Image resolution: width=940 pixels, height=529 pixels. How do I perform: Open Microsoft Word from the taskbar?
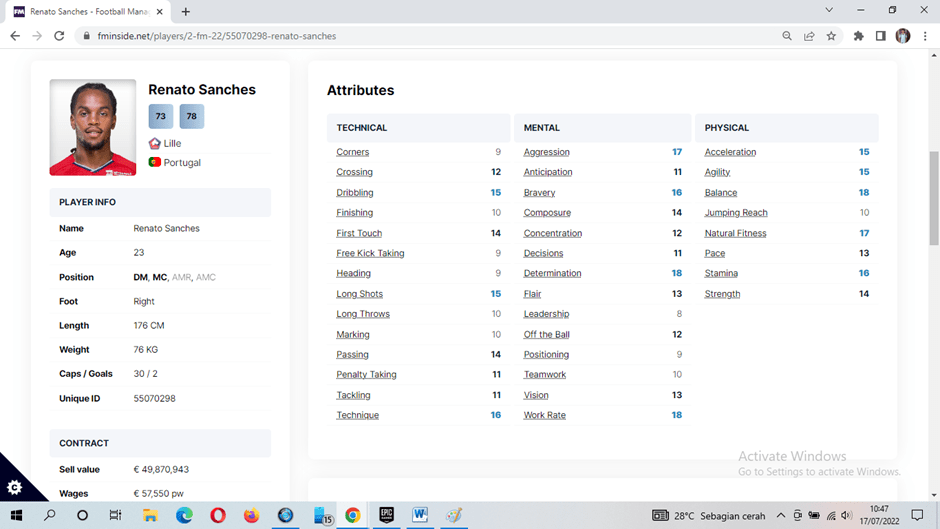(x=420, y=515)
